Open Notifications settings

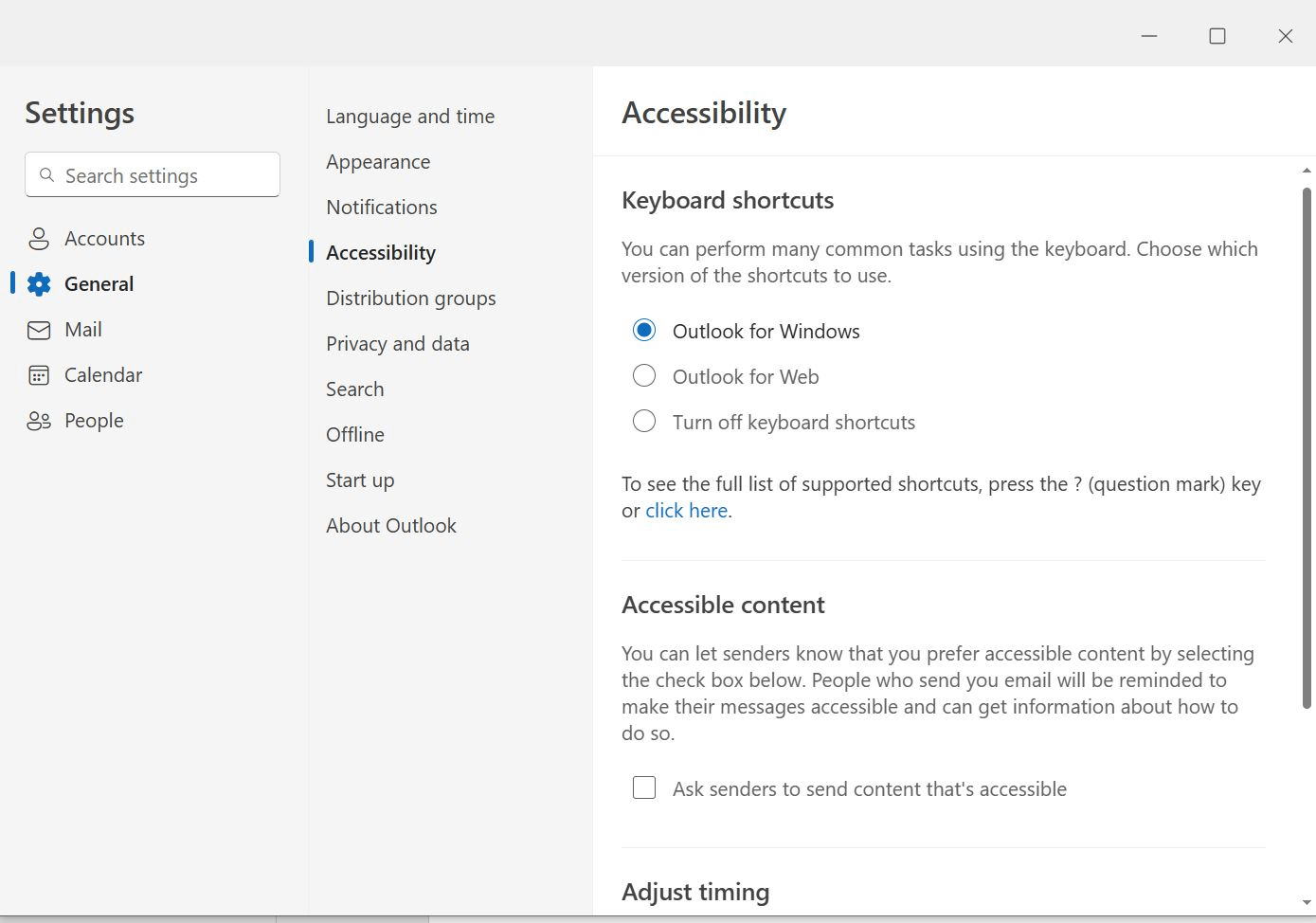pos(381,207)
